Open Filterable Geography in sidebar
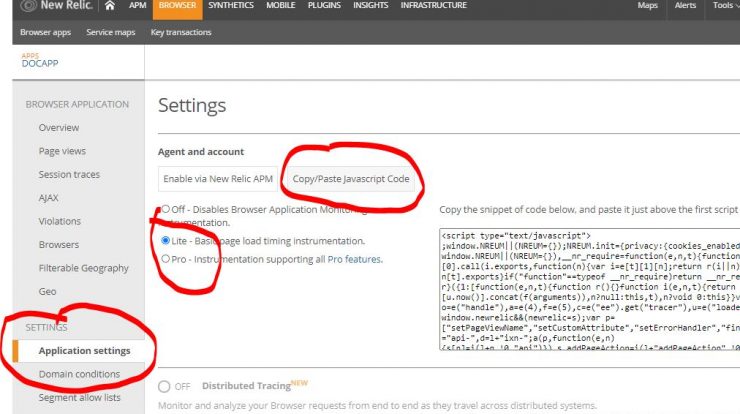 [84, 268]
